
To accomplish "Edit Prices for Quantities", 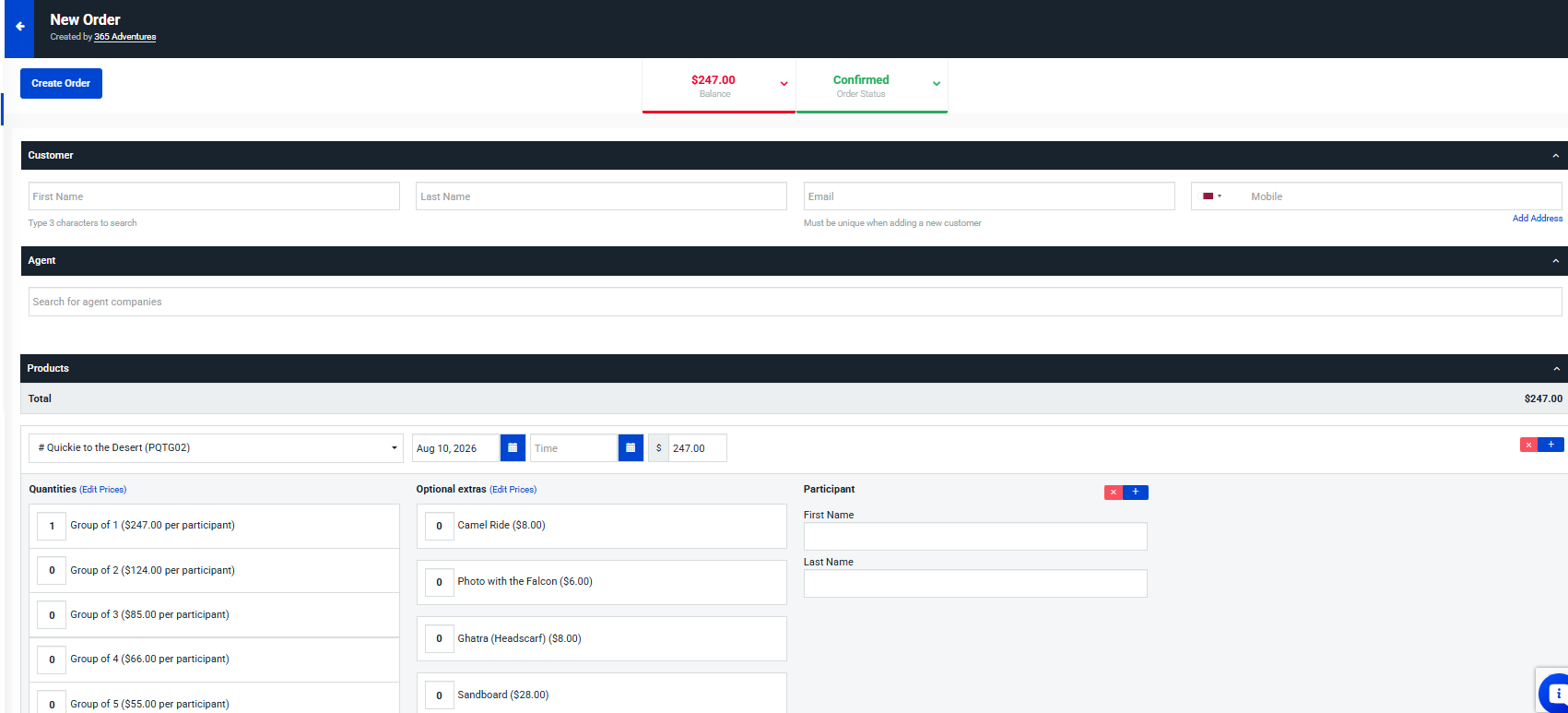I will (103, 490).
